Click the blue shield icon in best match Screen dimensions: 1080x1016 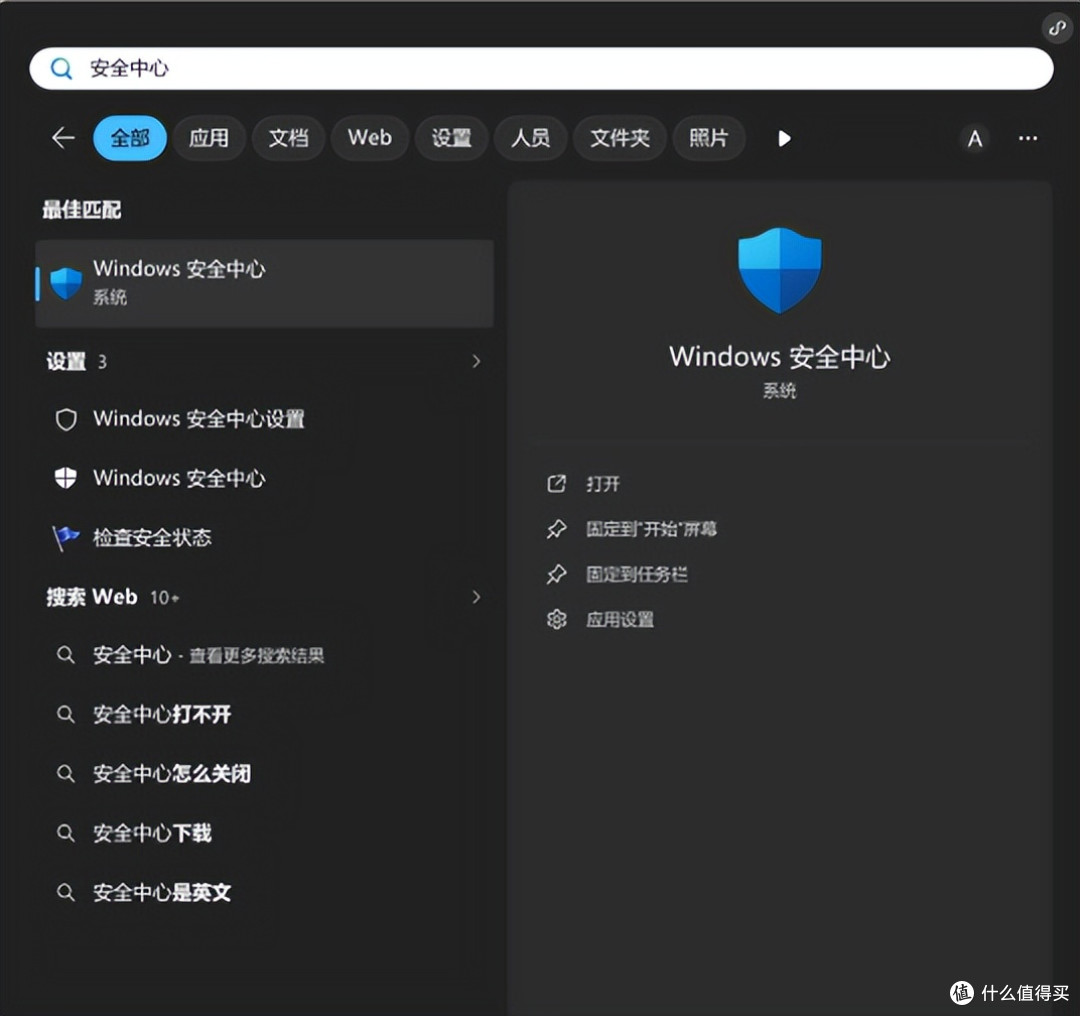[x=66, y=284]
